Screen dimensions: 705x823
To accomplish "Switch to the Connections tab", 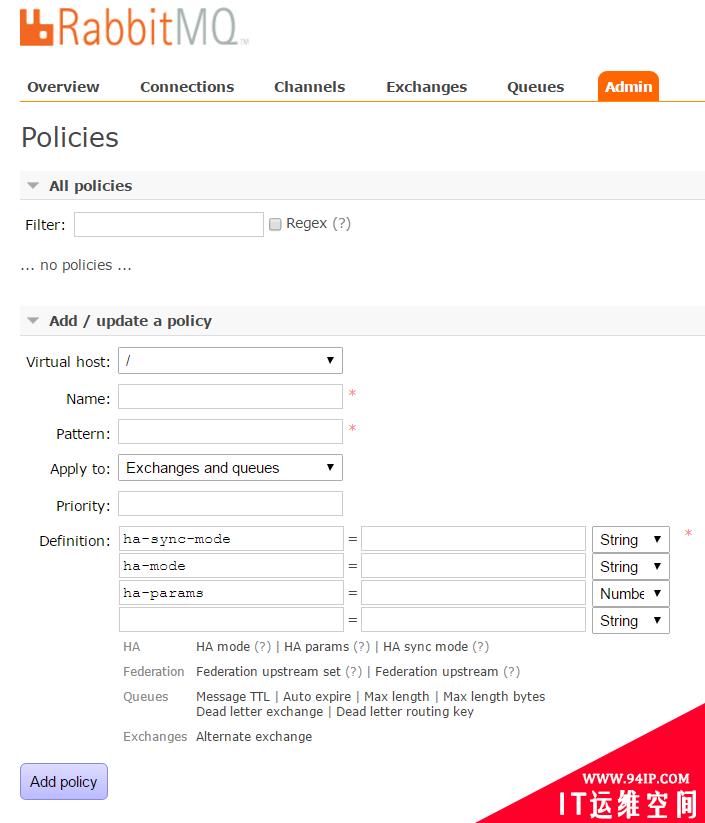I will pyautogui.click(x=187, y=87).
